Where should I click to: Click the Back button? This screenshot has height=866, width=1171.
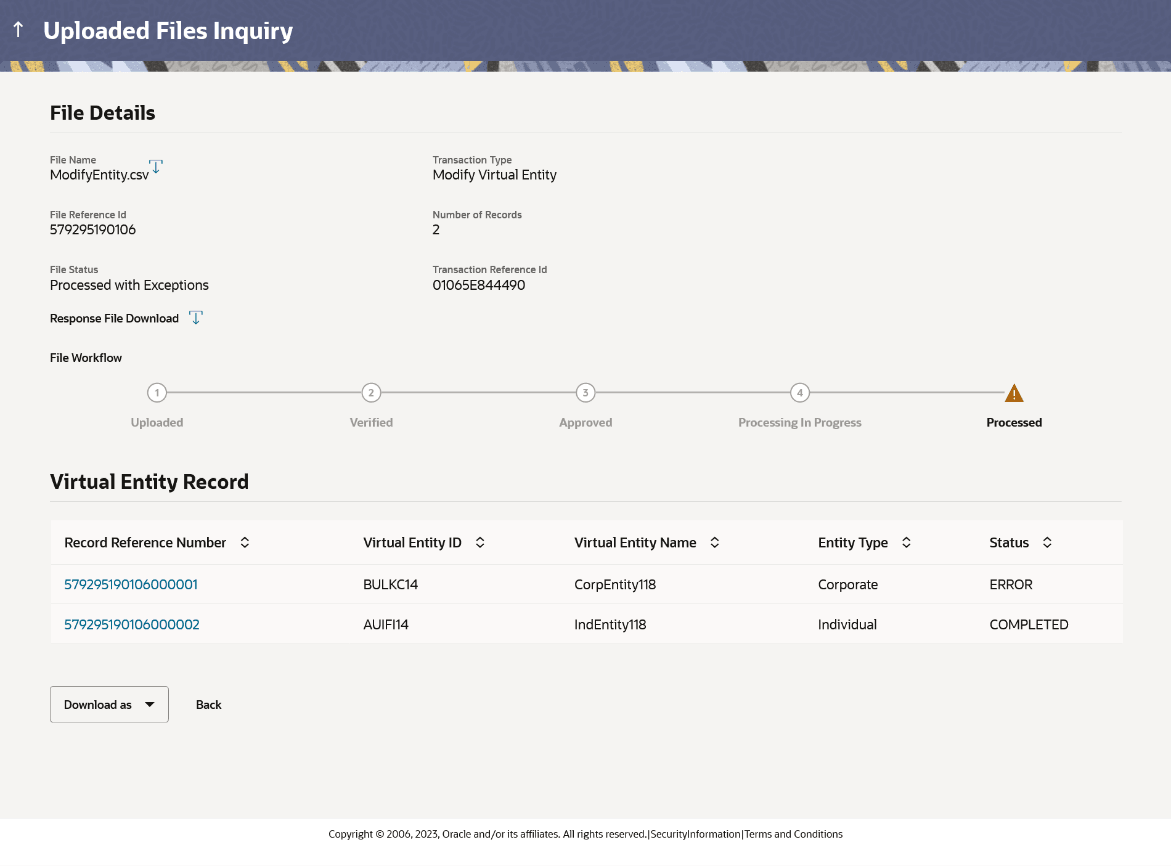point(208,704)
